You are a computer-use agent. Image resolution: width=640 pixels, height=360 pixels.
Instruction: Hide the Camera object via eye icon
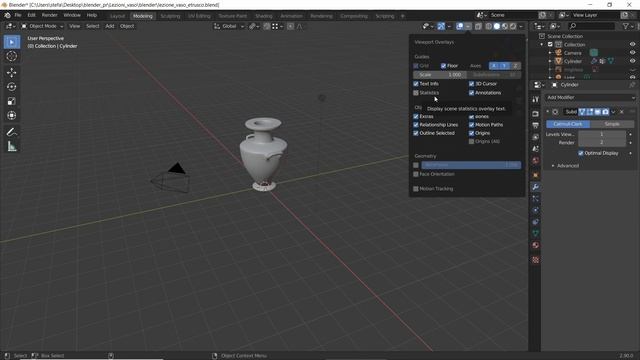coord(632,53)
